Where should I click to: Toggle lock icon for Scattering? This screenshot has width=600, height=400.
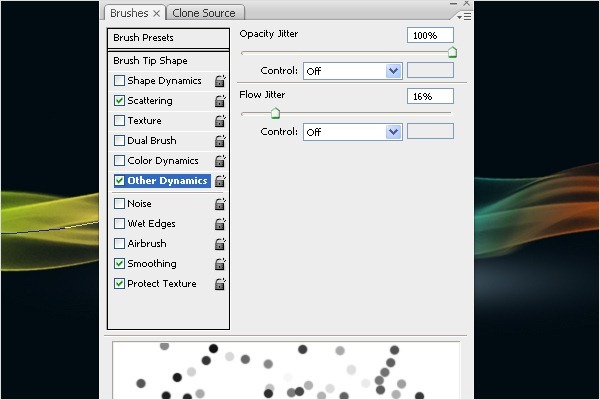coord(220,101)
